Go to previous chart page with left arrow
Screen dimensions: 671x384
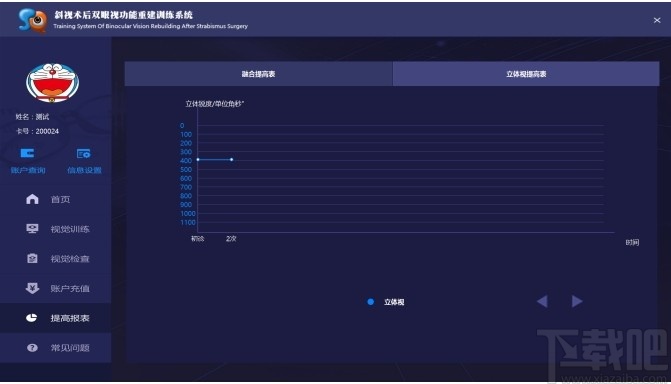[542, 301]
